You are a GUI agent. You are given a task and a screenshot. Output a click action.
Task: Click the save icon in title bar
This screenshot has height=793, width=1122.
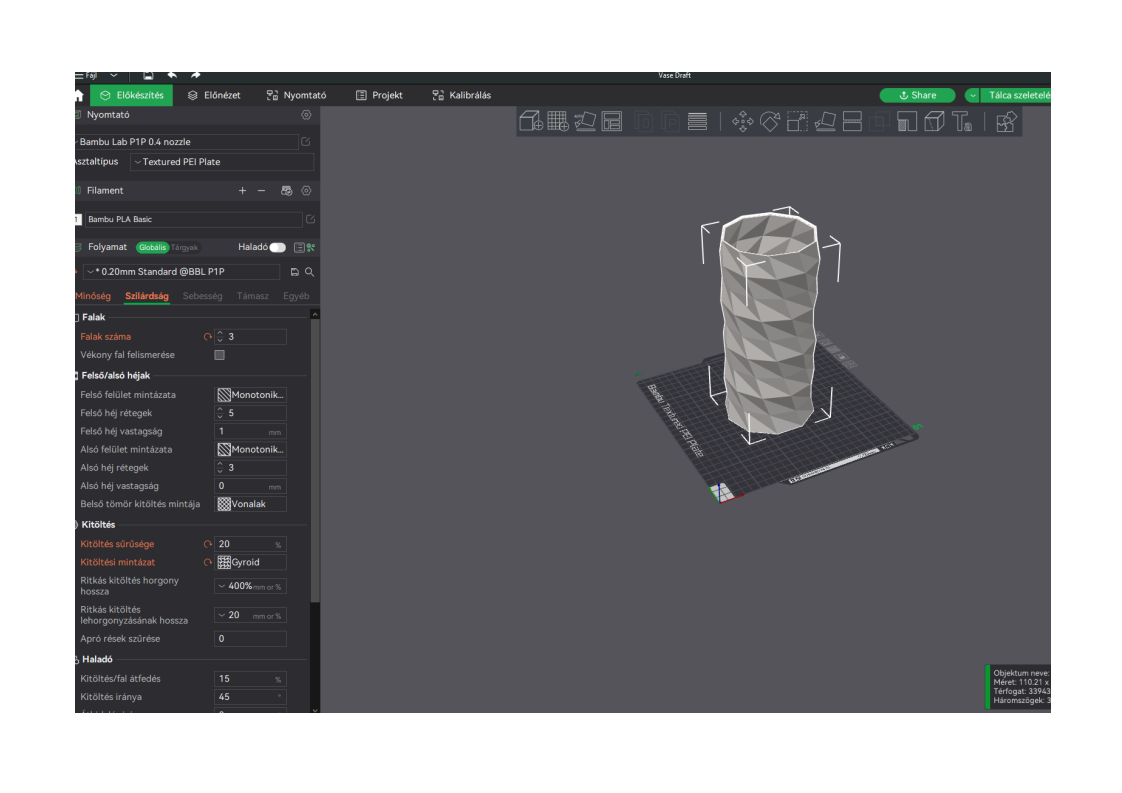(148, 75)
